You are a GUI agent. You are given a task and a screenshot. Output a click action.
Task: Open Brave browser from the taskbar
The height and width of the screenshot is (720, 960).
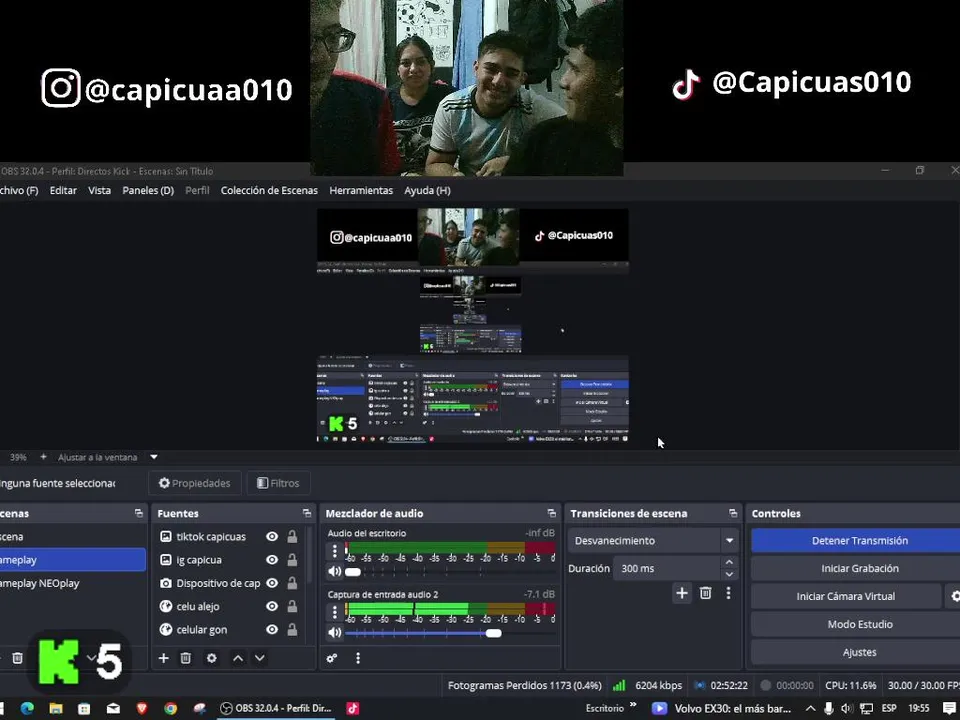click(142, 708)
